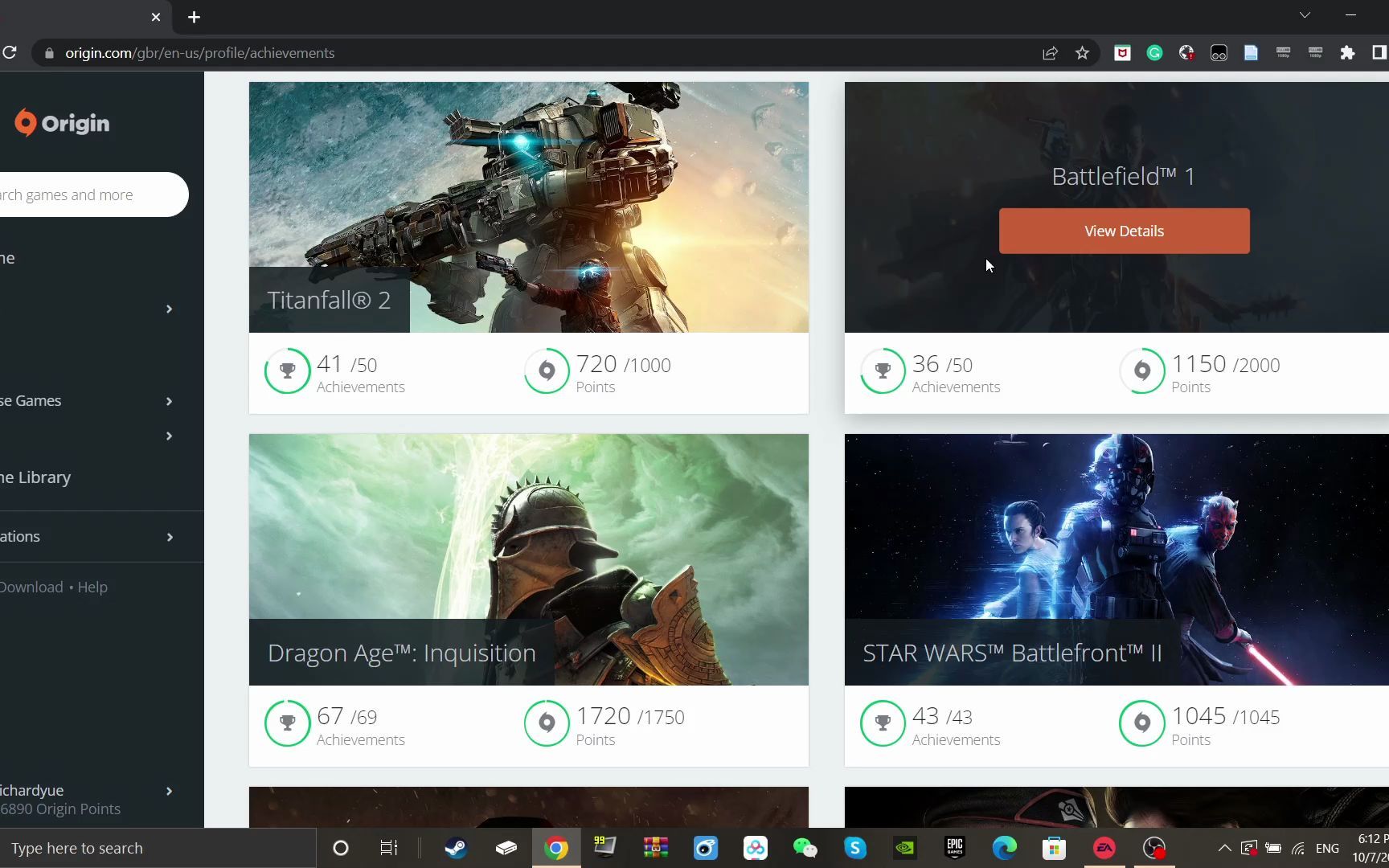Viewport: 1389px width, 868px height.
Task: Open Epic Games Launcher from the taskbar
Action: tap(955, 848)
